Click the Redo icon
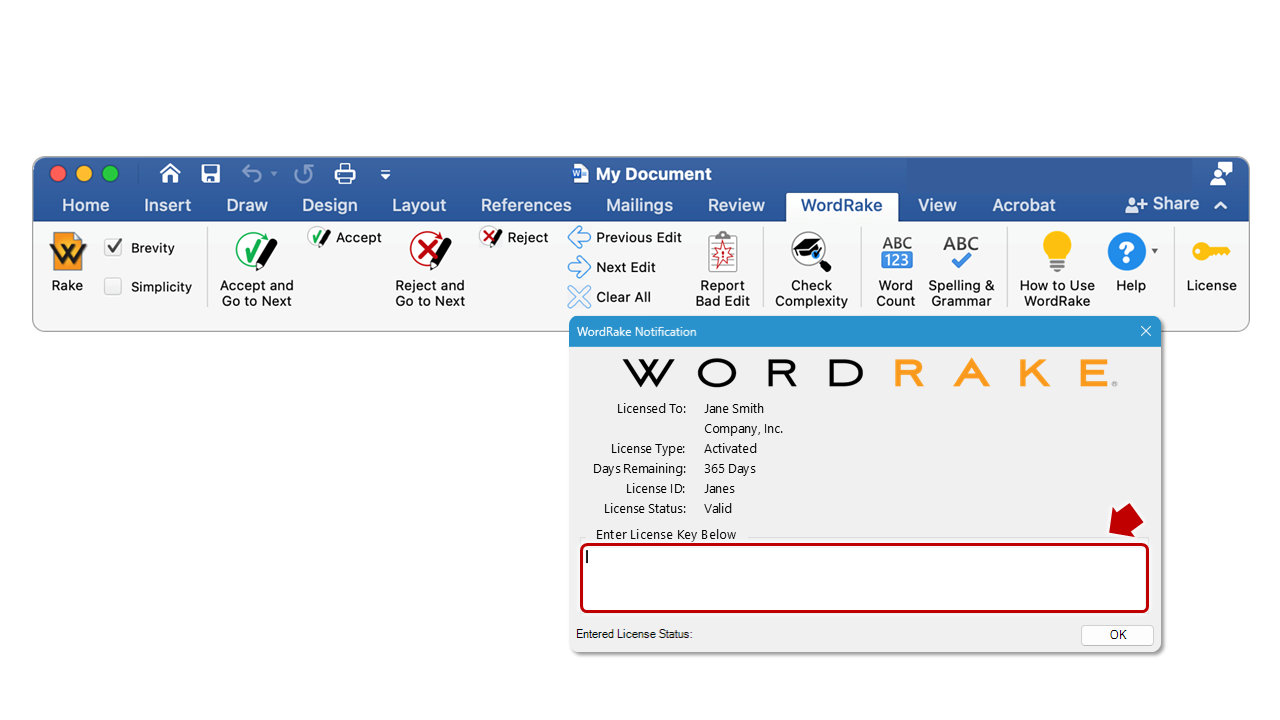Image resolution: width=1280 pixels, height=720 pixels. [x=304, y=174]
